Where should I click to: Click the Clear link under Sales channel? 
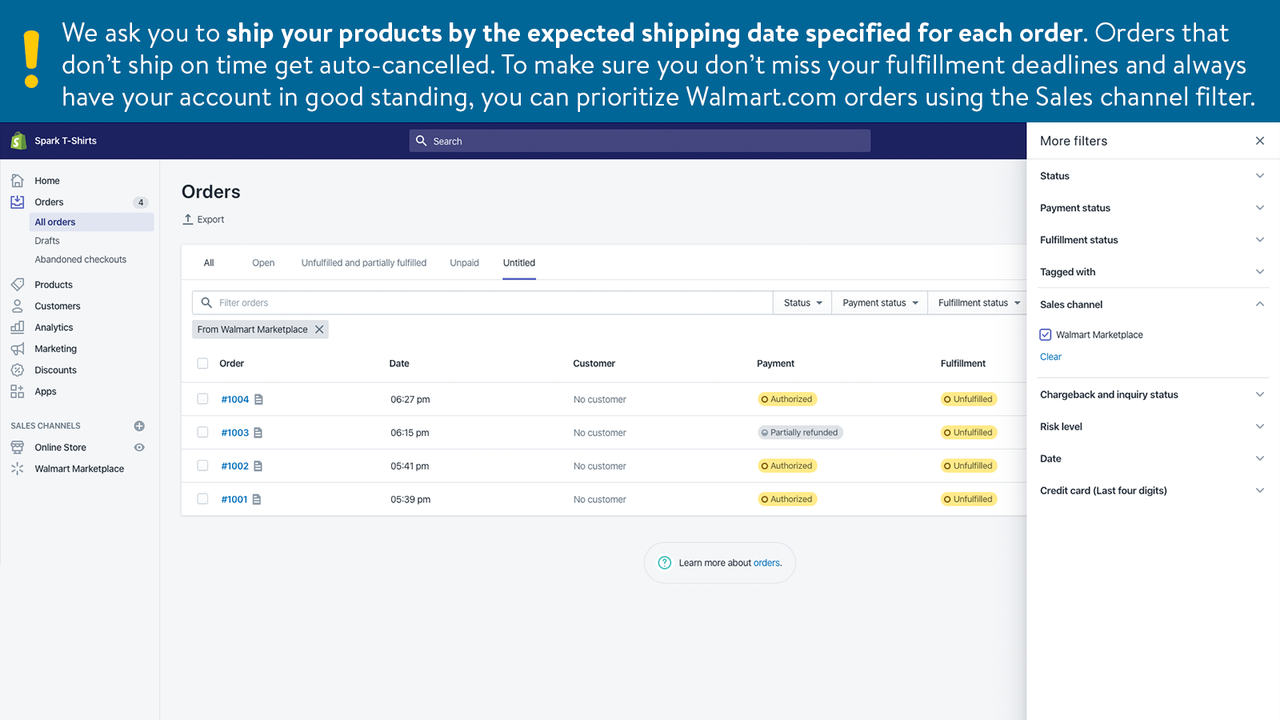[1050, 357]
